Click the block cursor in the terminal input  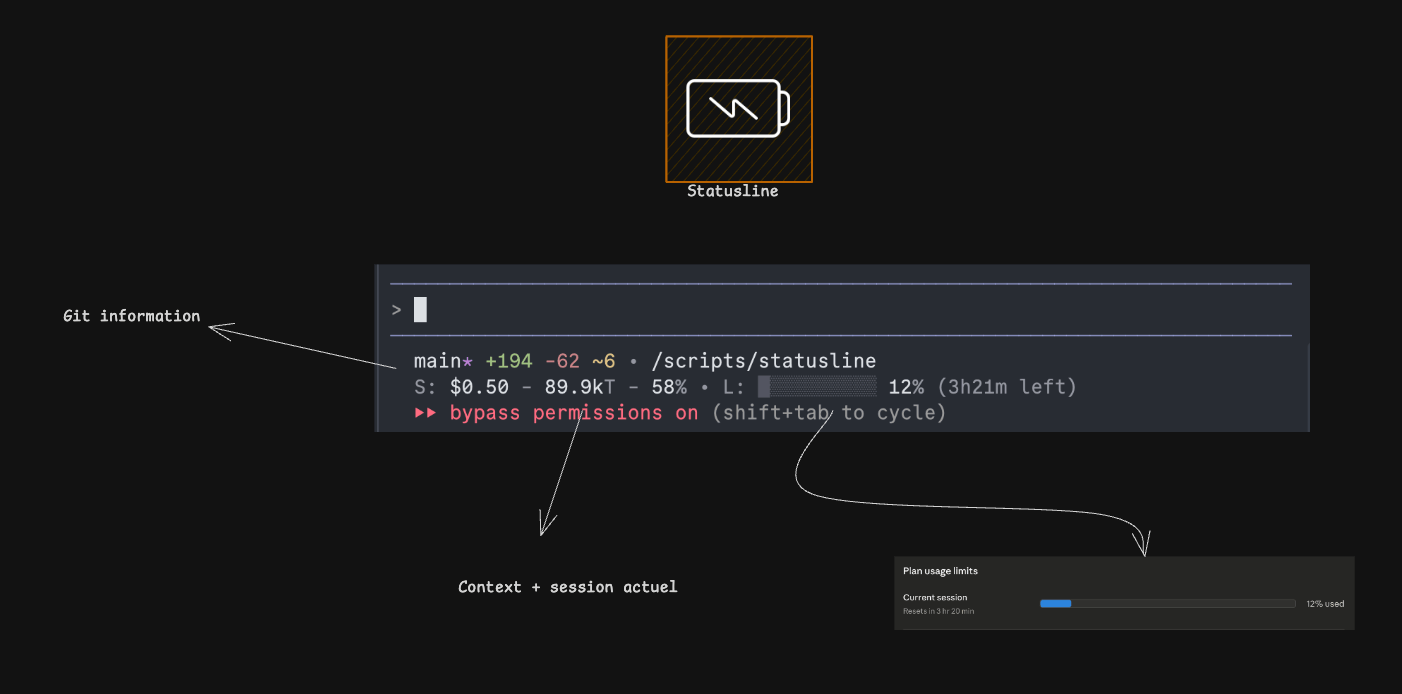tap(420, 310)
